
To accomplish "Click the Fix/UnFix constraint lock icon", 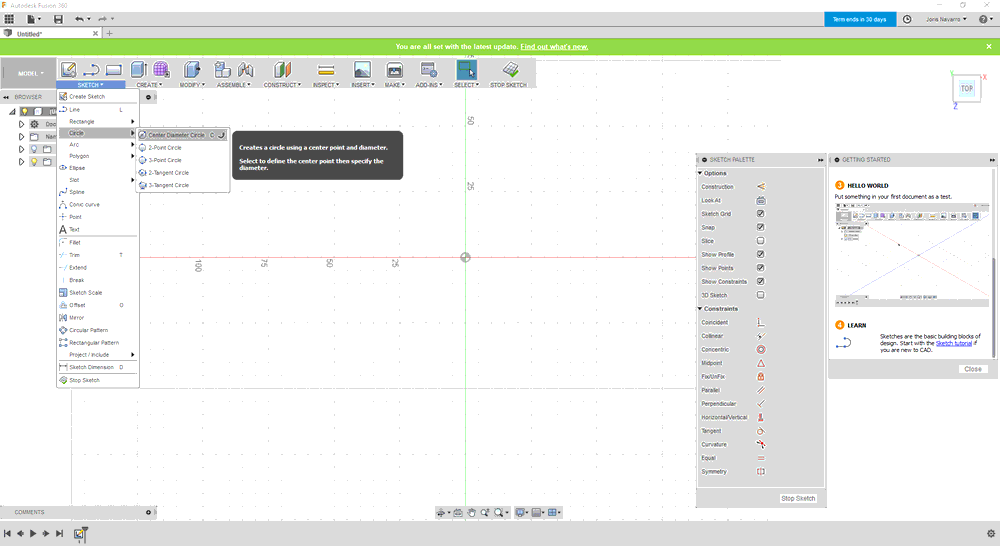I will click(760, 376).
